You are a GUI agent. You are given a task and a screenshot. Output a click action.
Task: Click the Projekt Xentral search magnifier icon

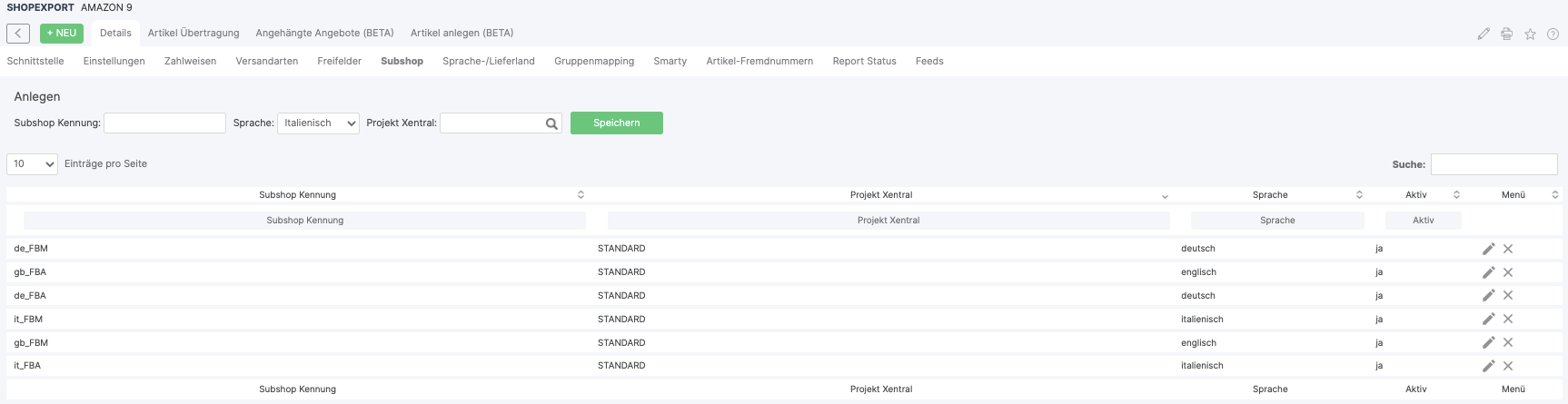551,123
